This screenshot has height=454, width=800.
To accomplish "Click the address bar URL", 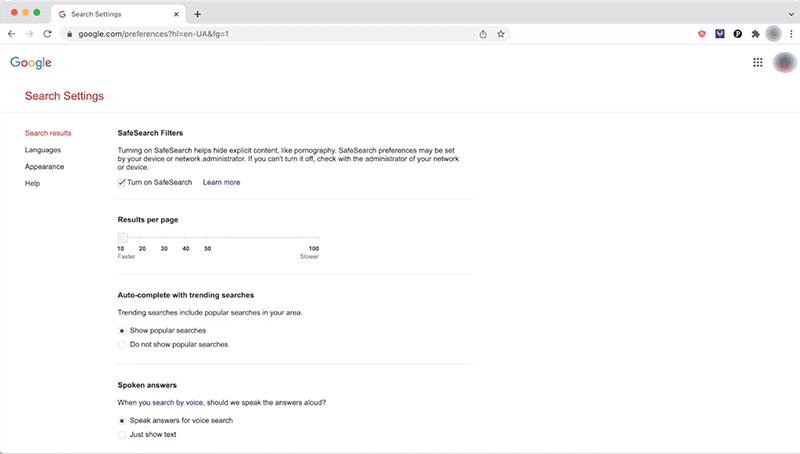I will coord(154,34).
